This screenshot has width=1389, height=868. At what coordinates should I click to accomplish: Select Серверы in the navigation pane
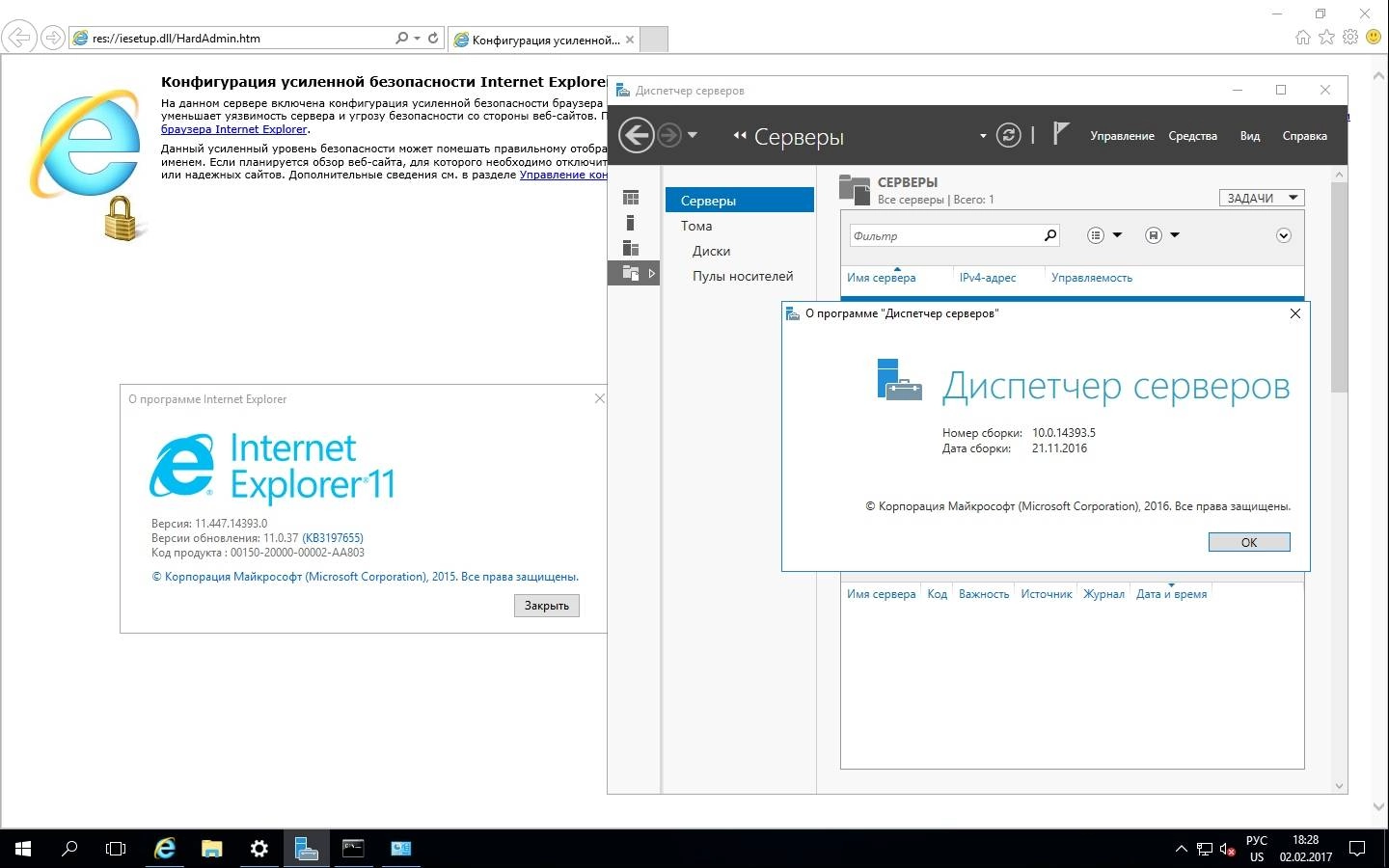tap(740, 201)
